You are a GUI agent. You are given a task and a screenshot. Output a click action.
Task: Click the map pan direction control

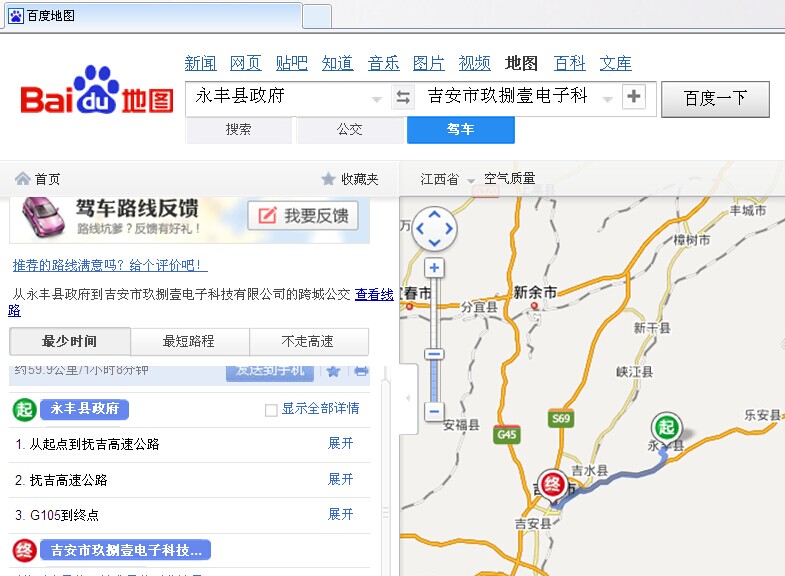coord(434,229)
